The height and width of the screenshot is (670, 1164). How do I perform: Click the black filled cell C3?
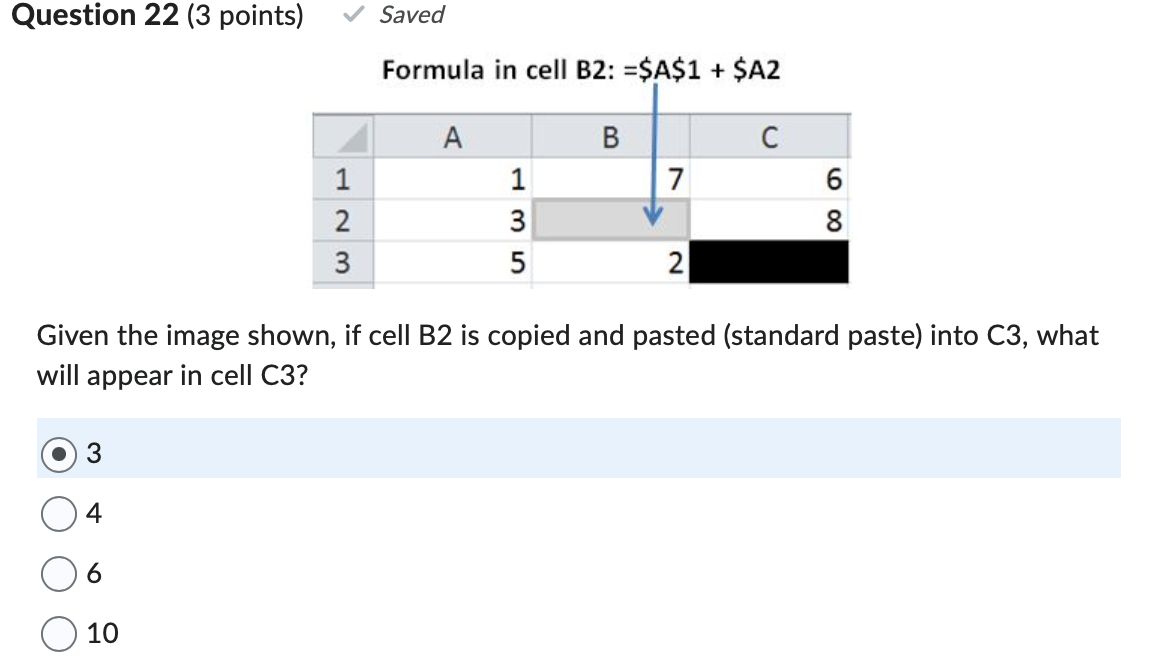pyautogui.click(x=770, y=263)
